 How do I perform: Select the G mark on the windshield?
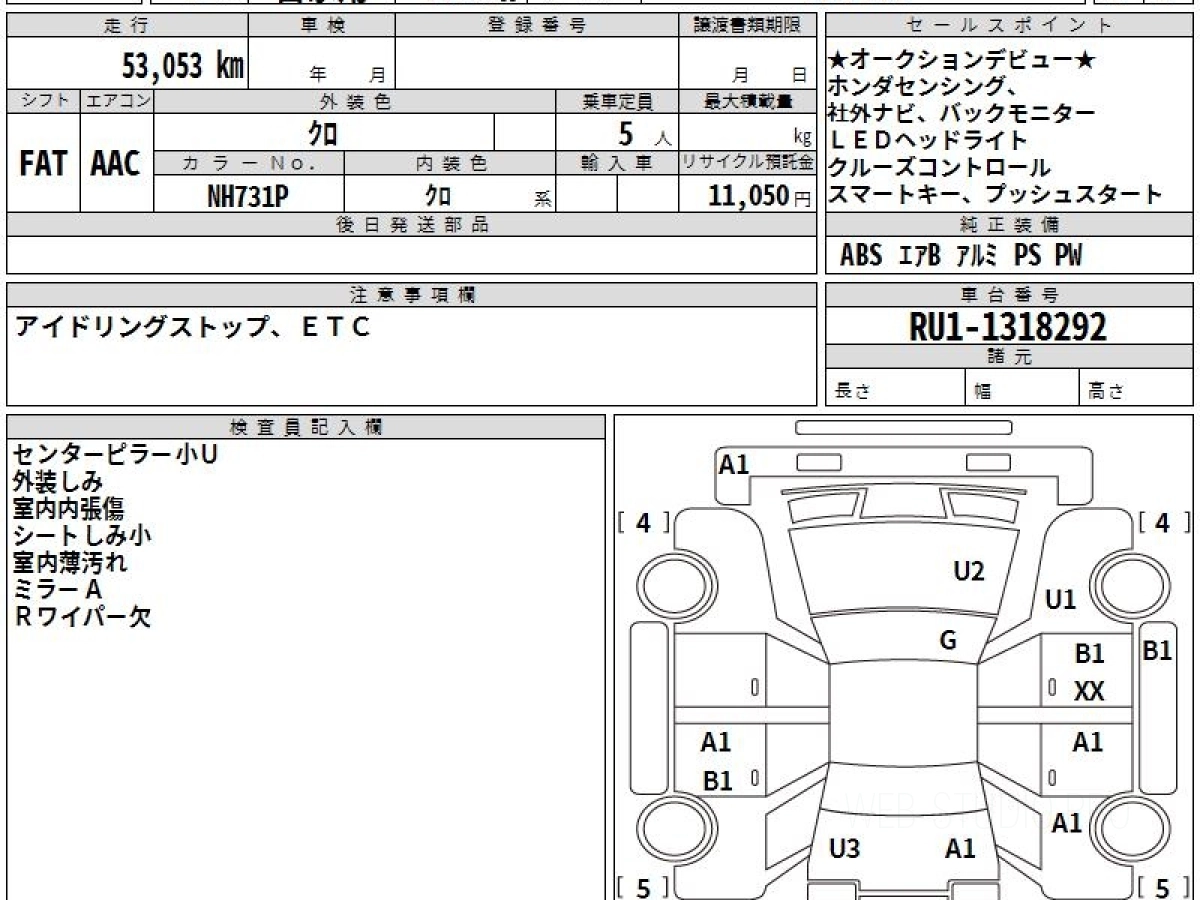(x=948, y=641)
